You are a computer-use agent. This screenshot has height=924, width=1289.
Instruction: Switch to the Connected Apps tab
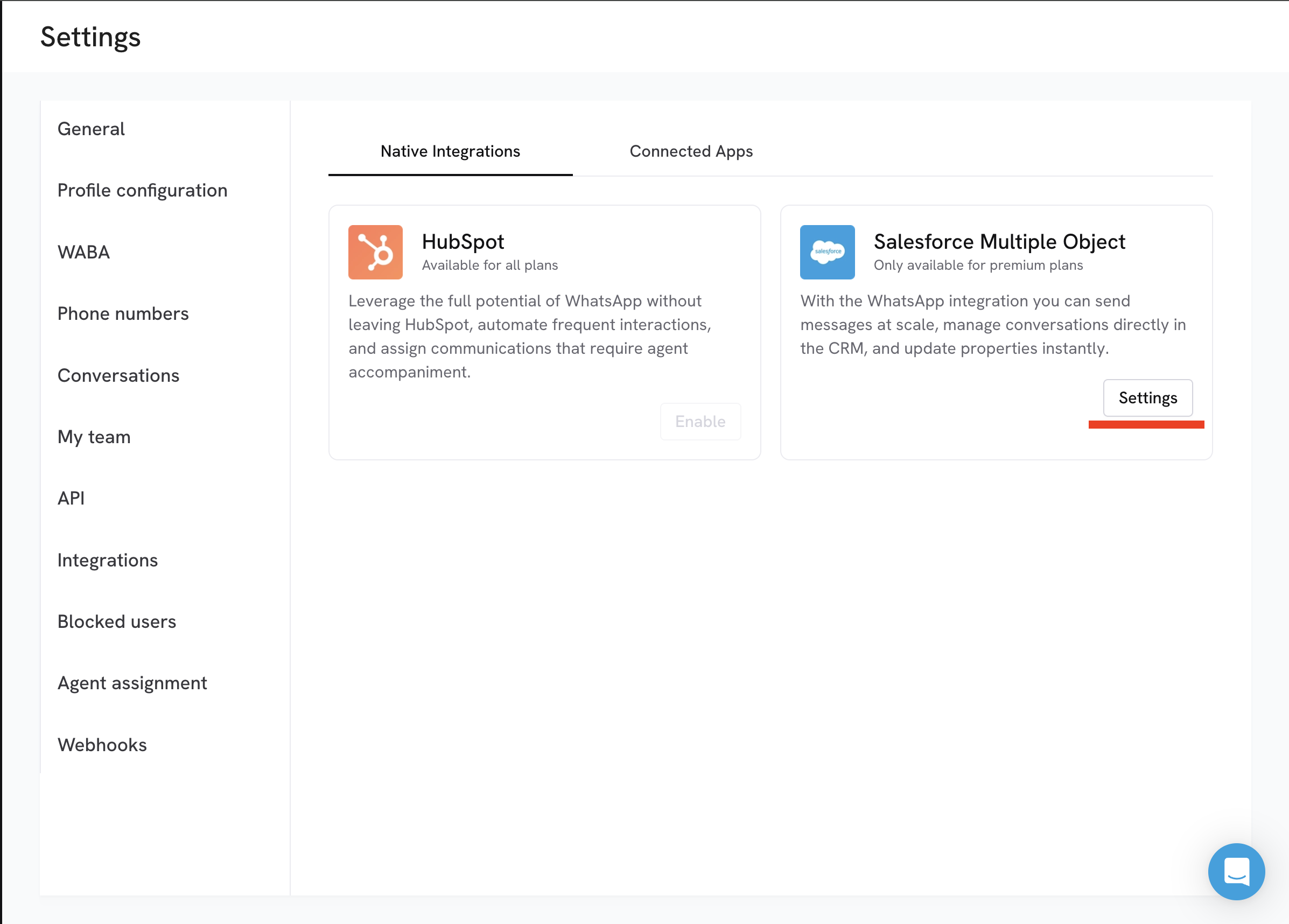[690, 151]
